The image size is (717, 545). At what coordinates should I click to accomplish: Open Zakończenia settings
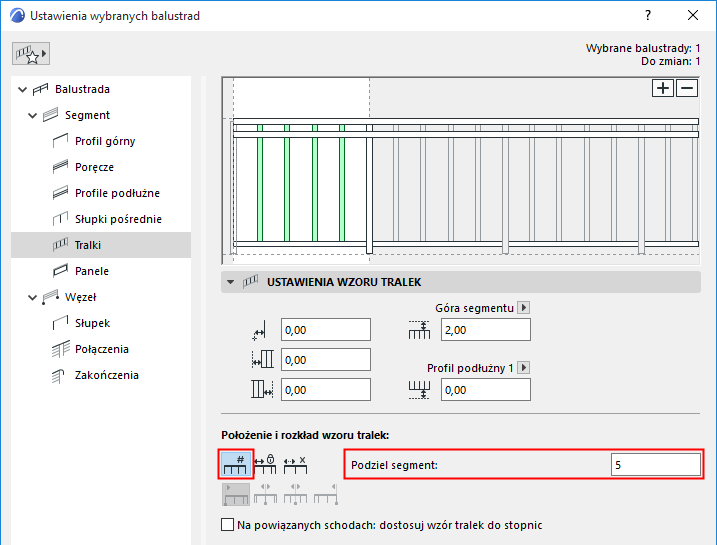107,375
